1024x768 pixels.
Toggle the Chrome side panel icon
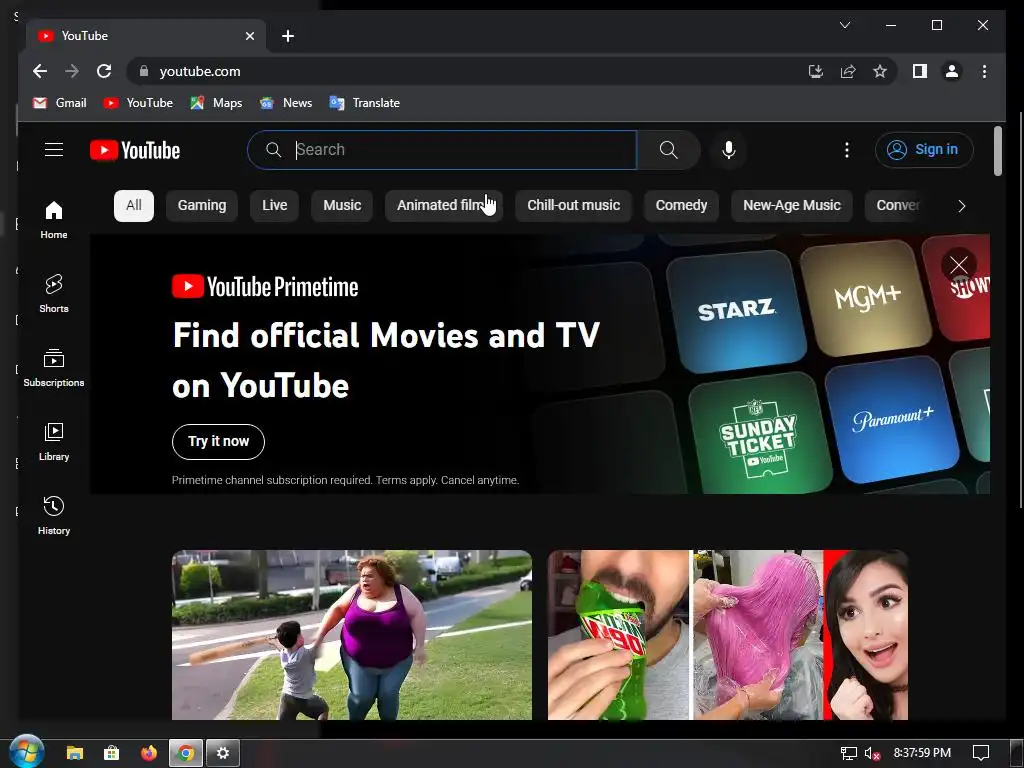click(920, 71)
